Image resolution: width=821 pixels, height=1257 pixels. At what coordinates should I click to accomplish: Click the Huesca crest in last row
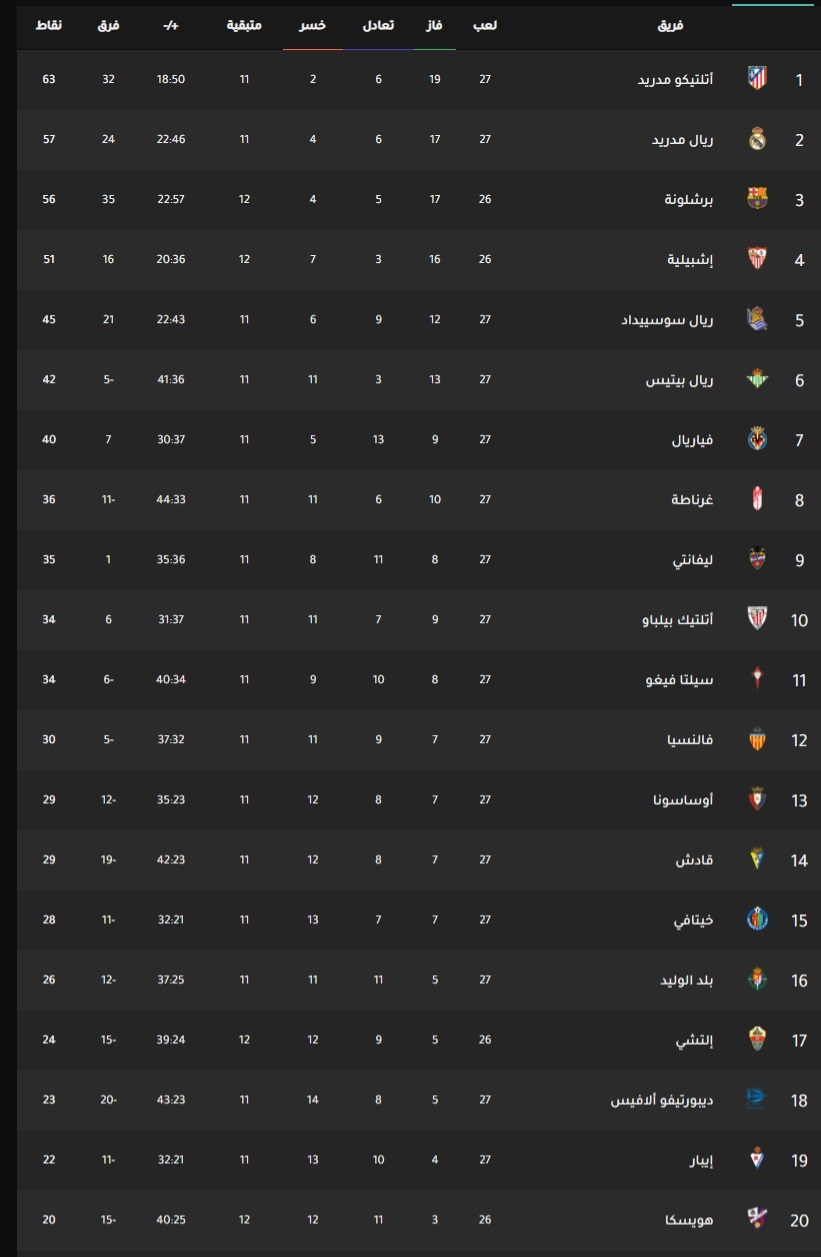pyautogui.click(x=757, y=1219)
